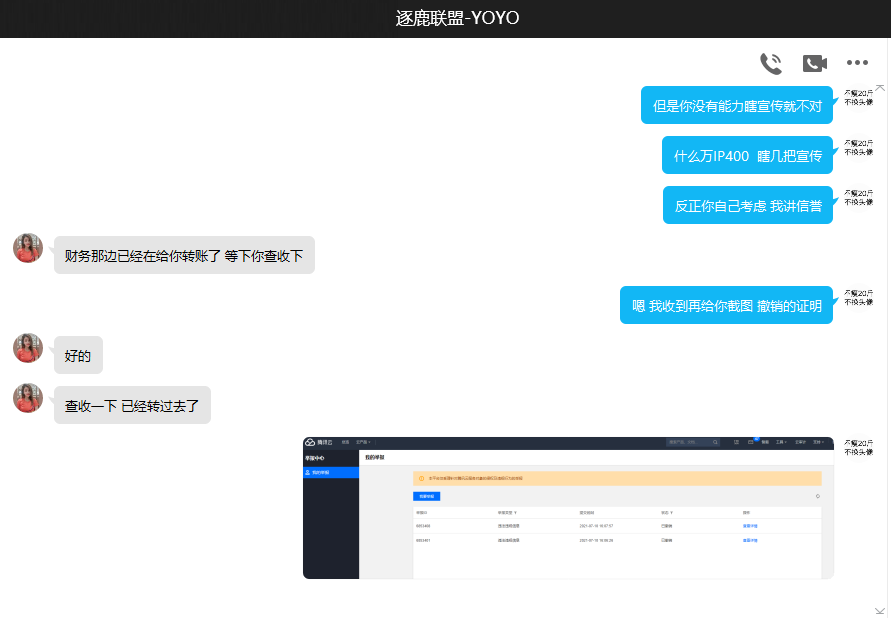Click own avatar beside the screenshot image message

click(x=858, y=447)
